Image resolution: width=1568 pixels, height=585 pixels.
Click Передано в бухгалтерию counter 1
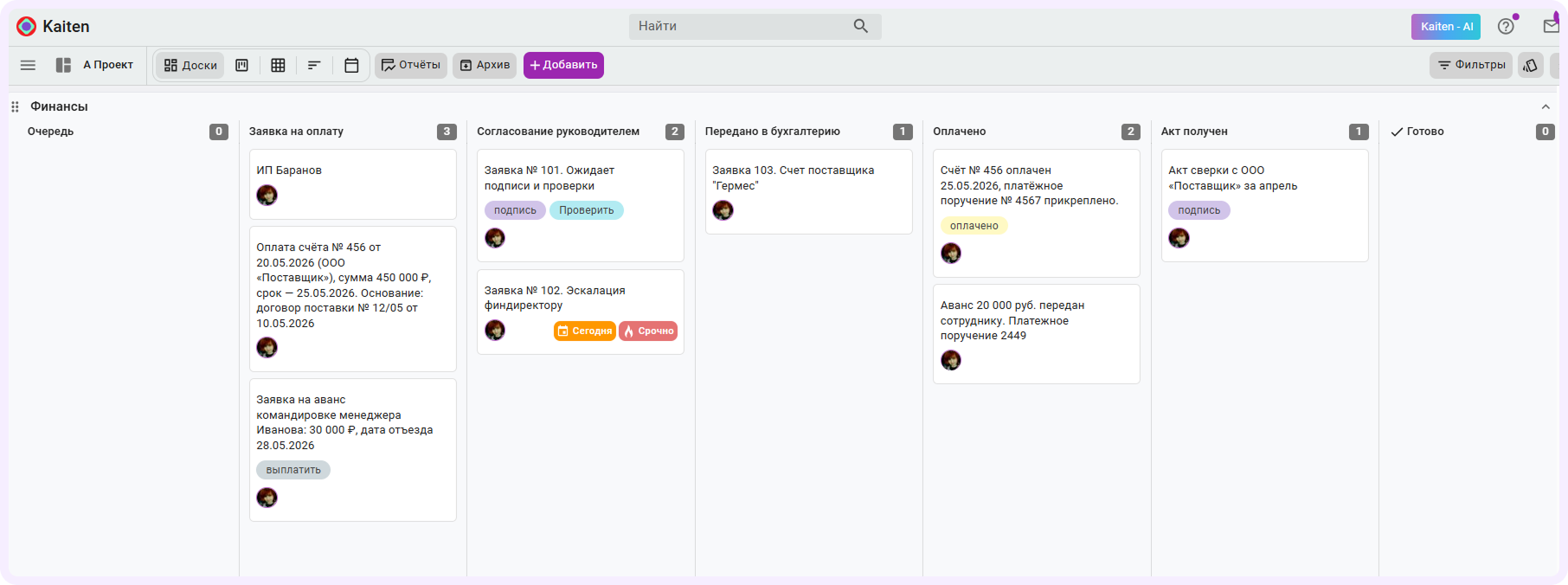click(903, 132)
